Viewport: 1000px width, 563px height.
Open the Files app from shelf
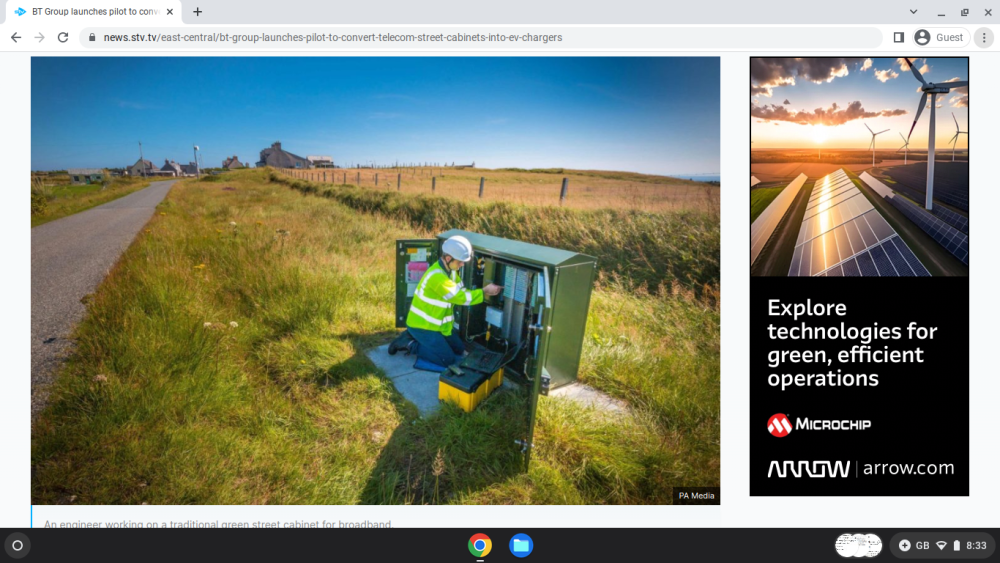tap(521, 545)
